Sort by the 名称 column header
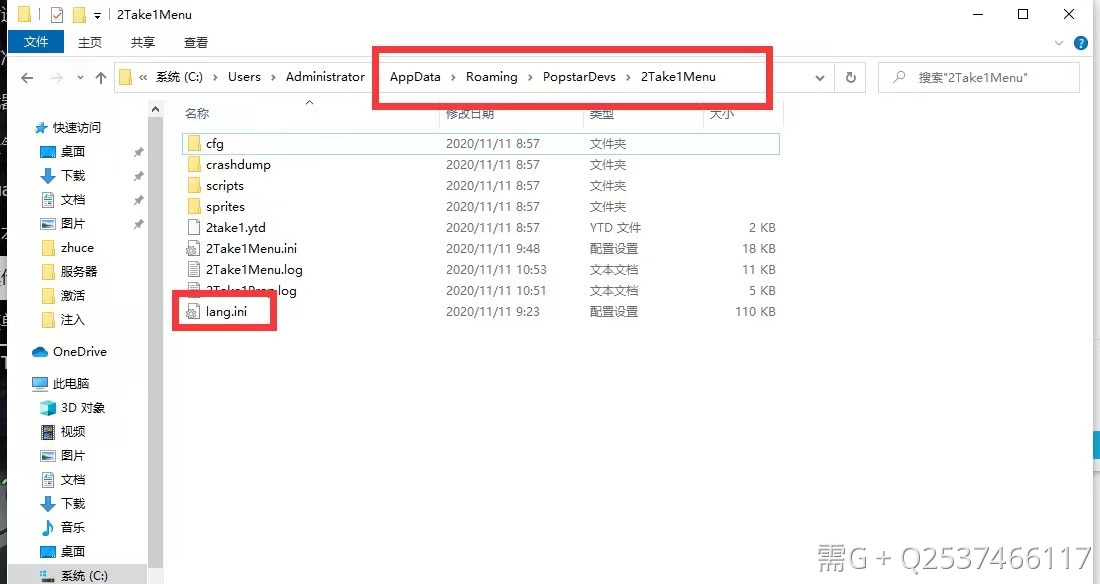1100x584 pixels. (197, 113)
